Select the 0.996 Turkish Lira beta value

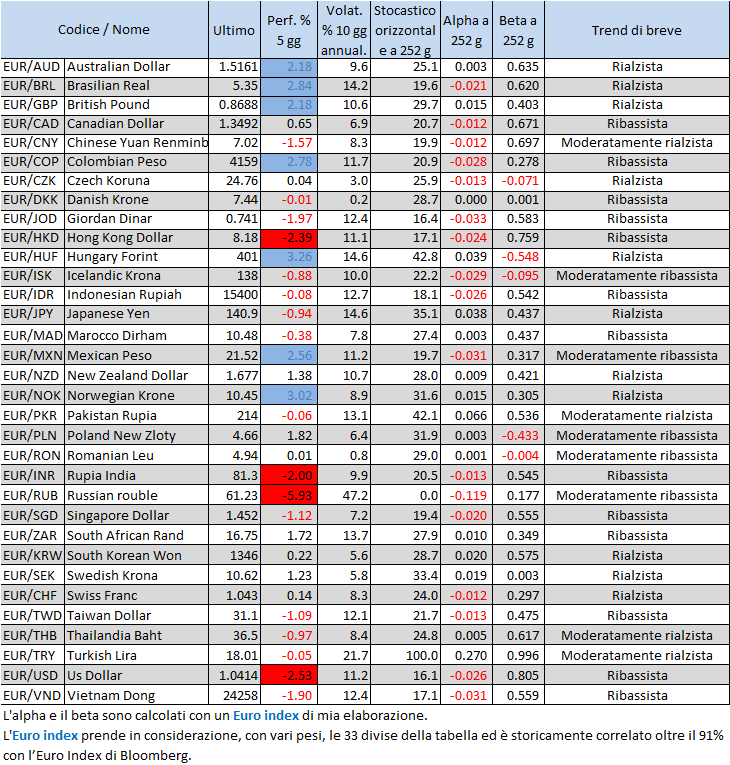[x=518, y=656]
